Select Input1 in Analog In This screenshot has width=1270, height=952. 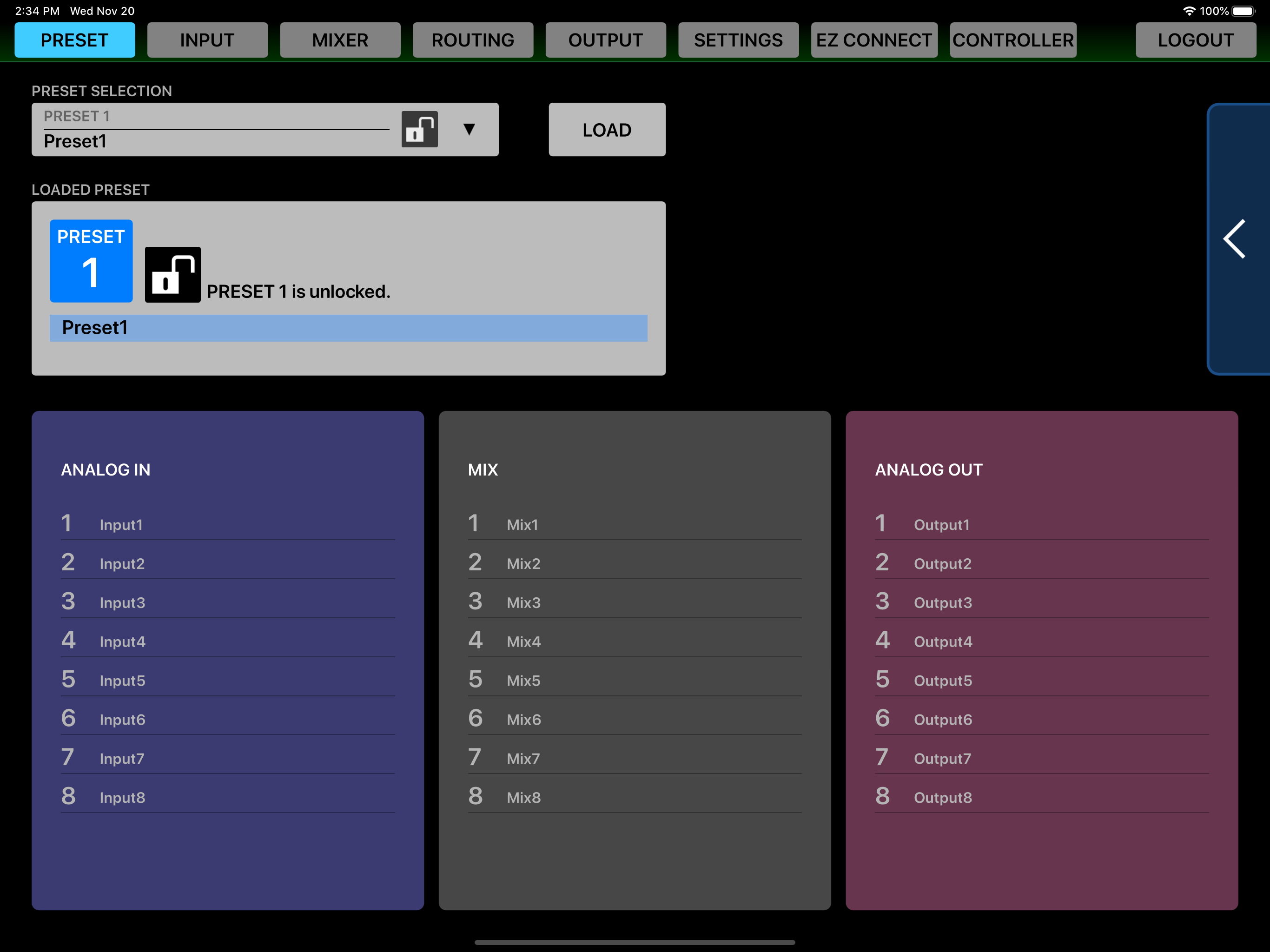[228, 524]
